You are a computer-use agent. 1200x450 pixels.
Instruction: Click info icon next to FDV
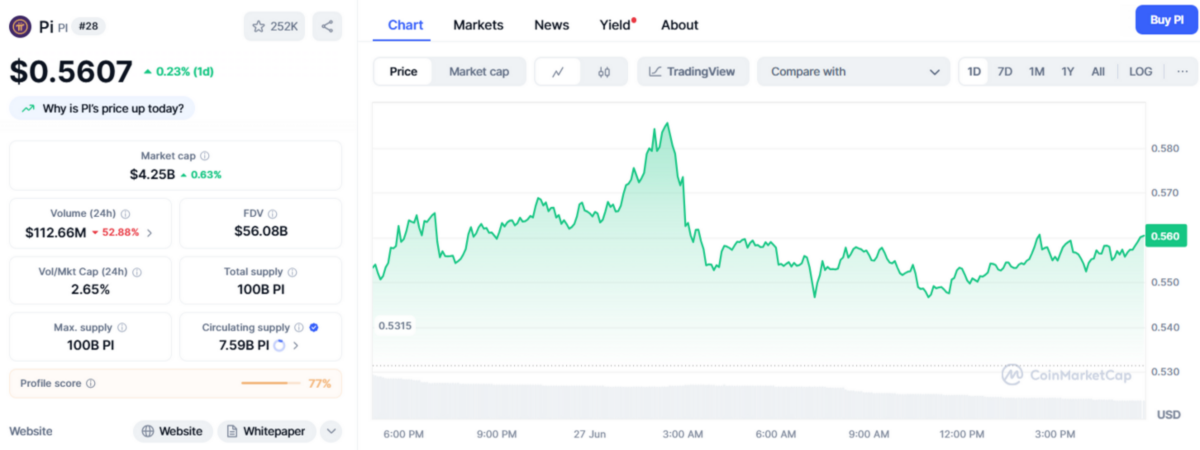point(273,214)
